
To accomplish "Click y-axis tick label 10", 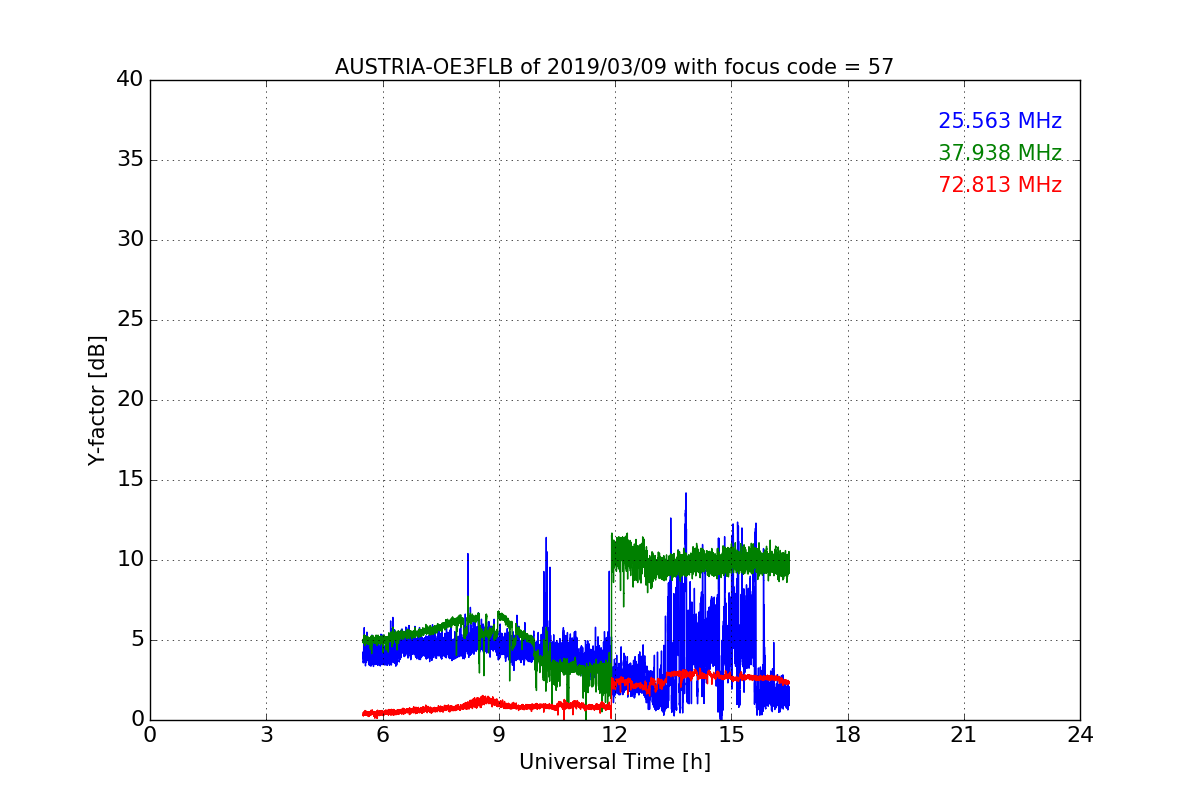I will [130, 560].
